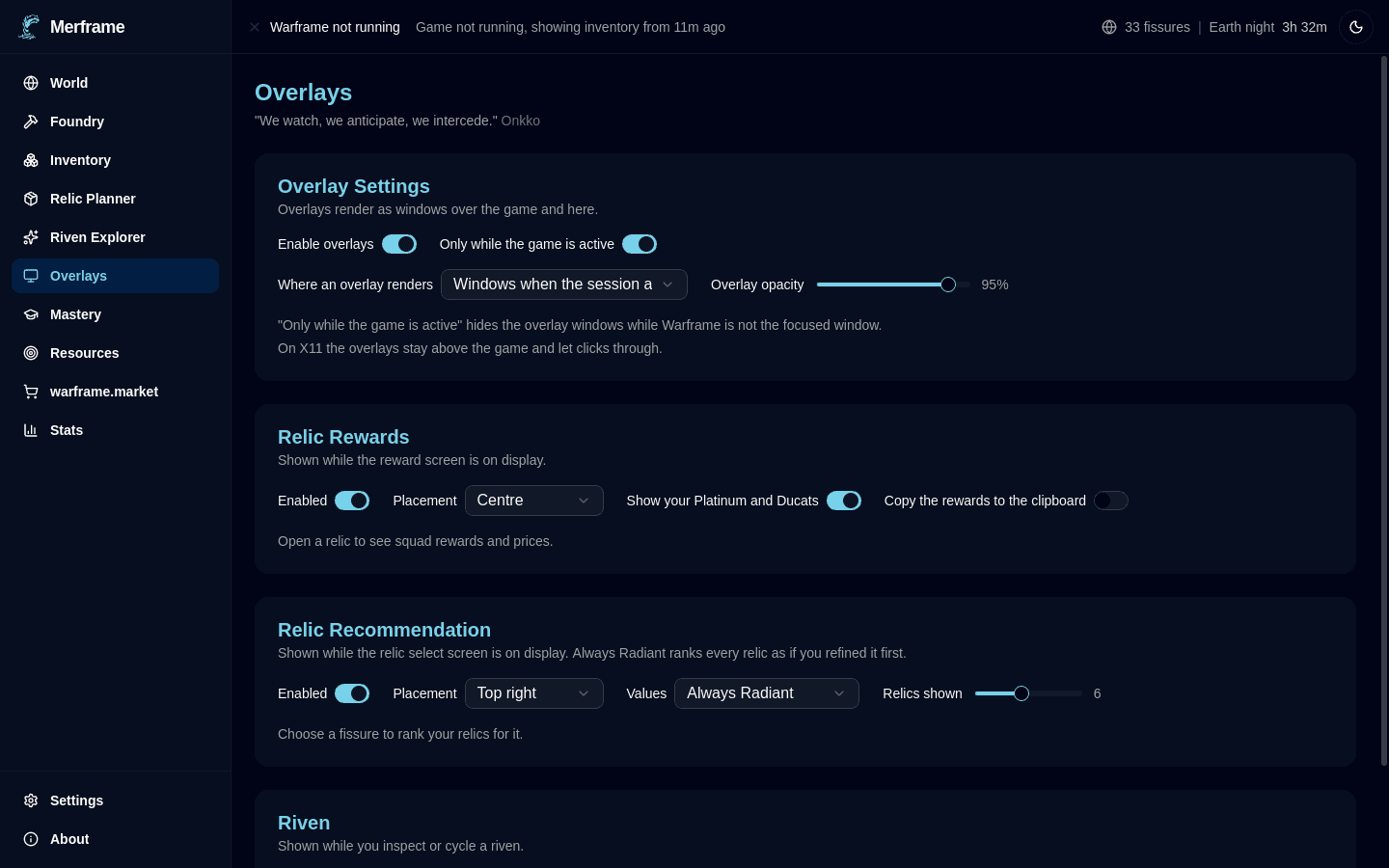Click the globe icon next to 33 fissures
This screenshot has height=868, width=1389.
[x=1109, y=27]
